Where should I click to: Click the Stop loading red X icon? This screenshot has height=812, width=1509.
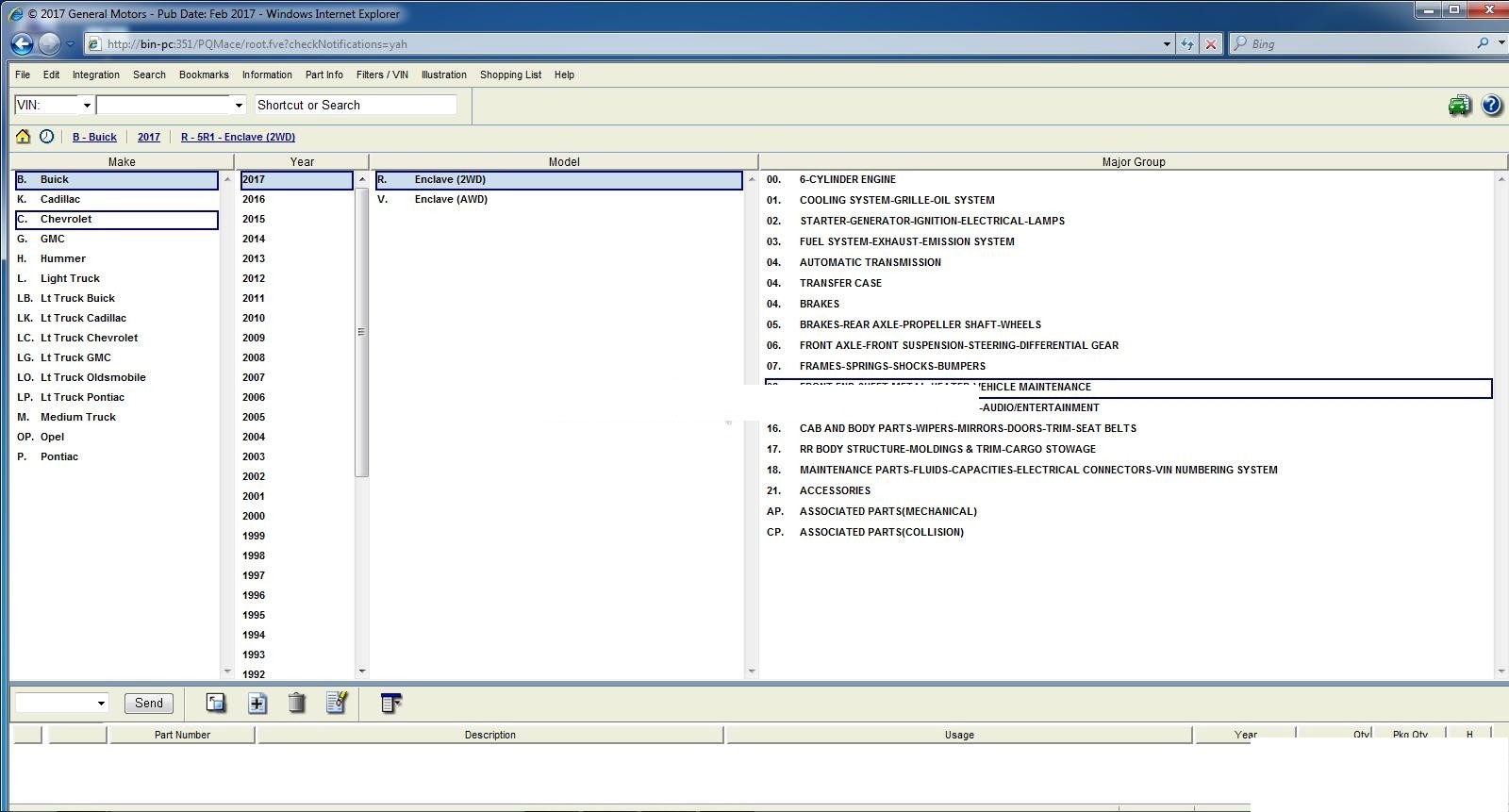point(1212,43)
